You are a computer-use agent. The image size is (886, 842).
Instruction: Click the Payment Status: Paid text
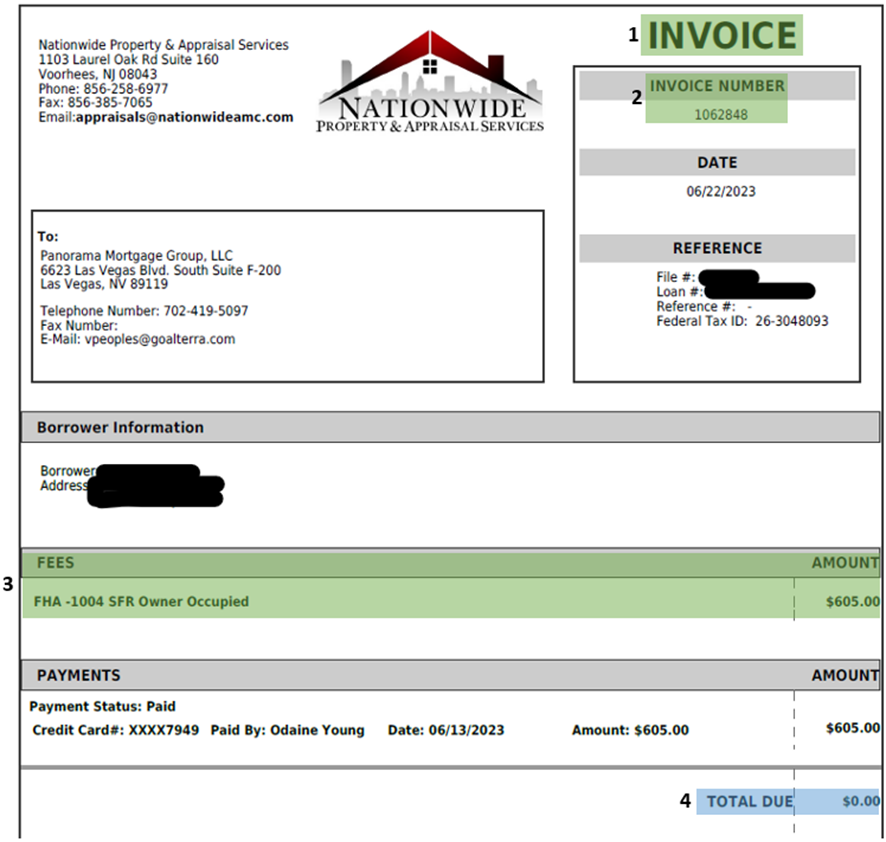(x=104, y=706)
